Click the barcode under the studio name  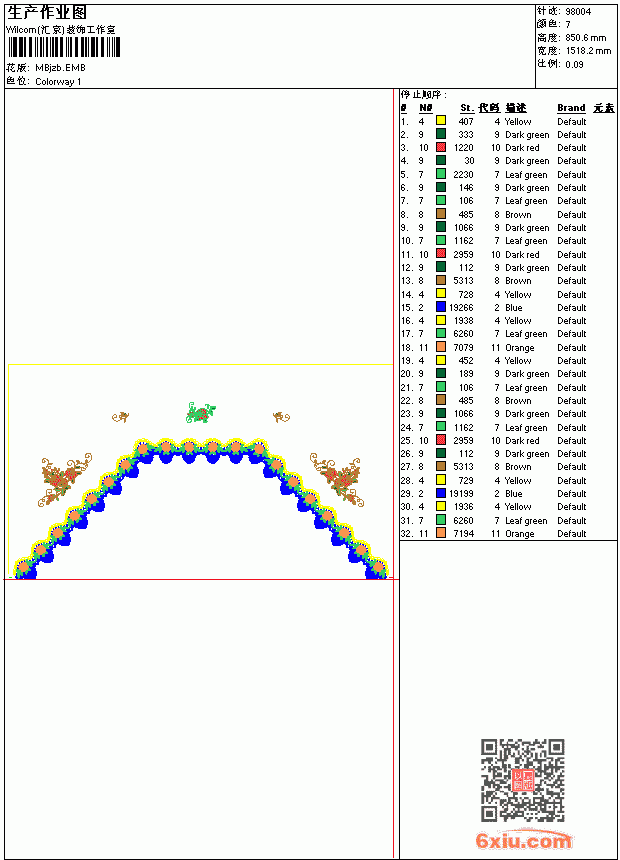tap(63, 47)
